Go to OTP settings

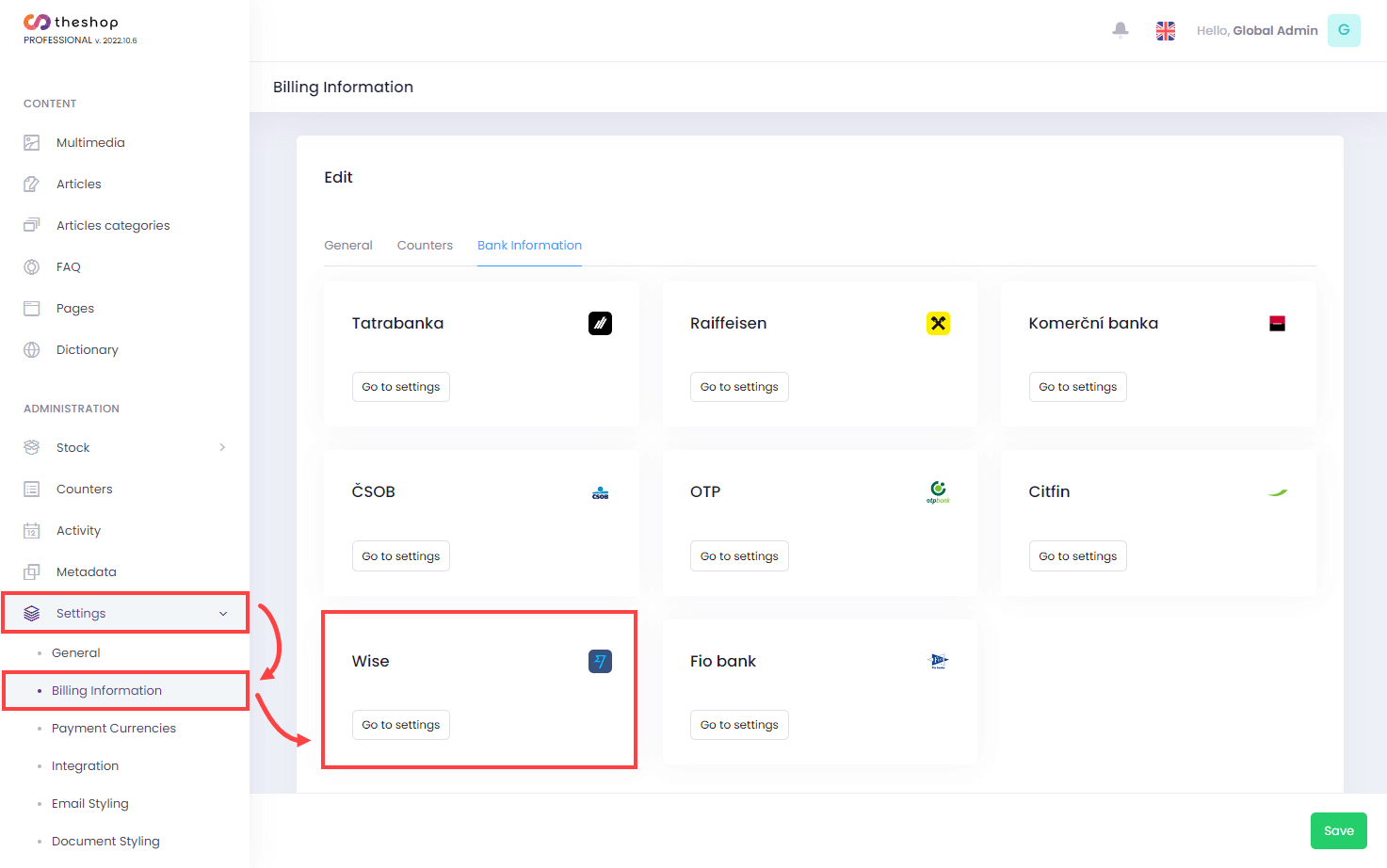[x=739, y=556]
